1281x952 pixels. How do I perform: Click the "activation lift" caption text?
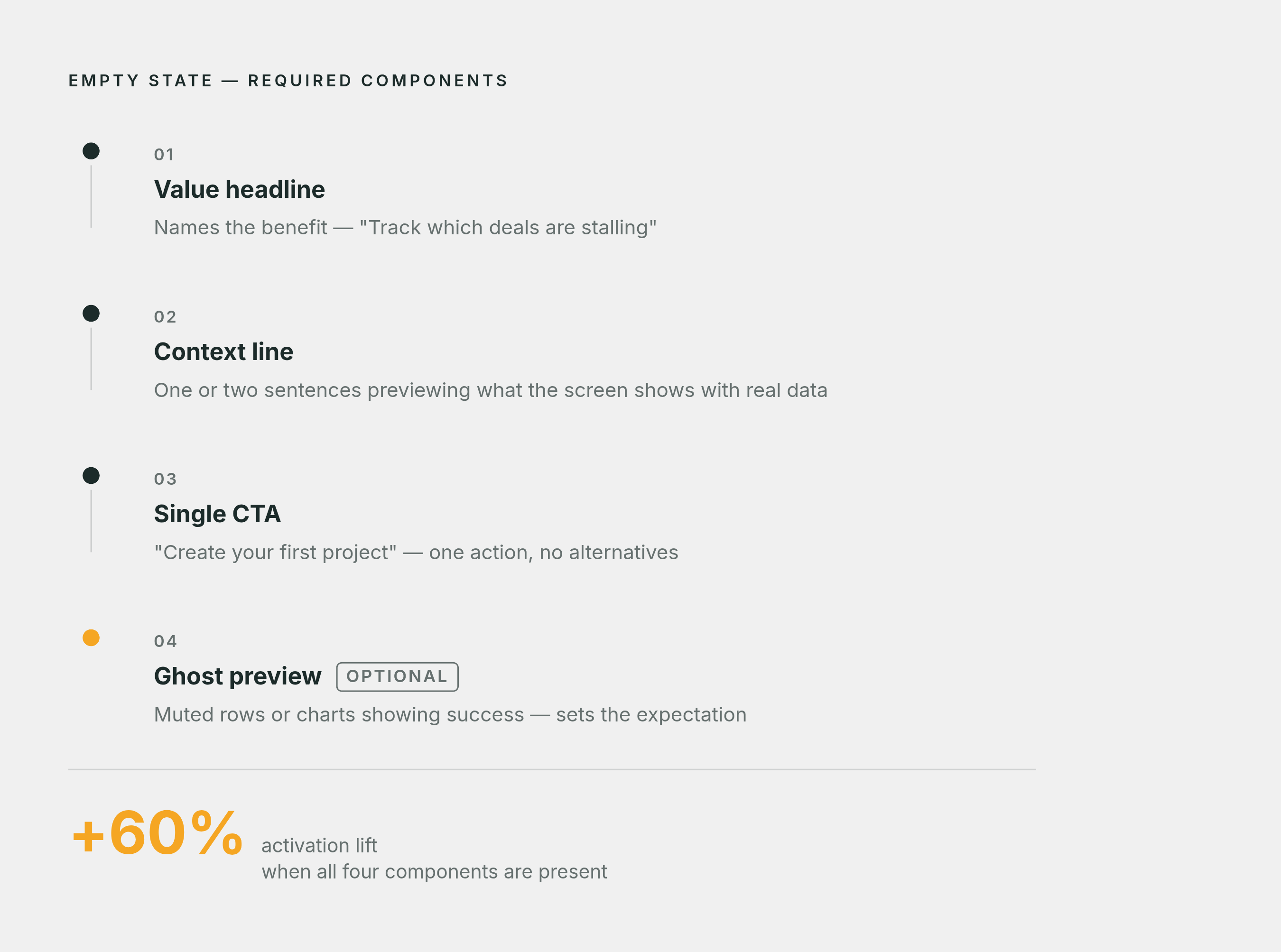tap(319, 845)
